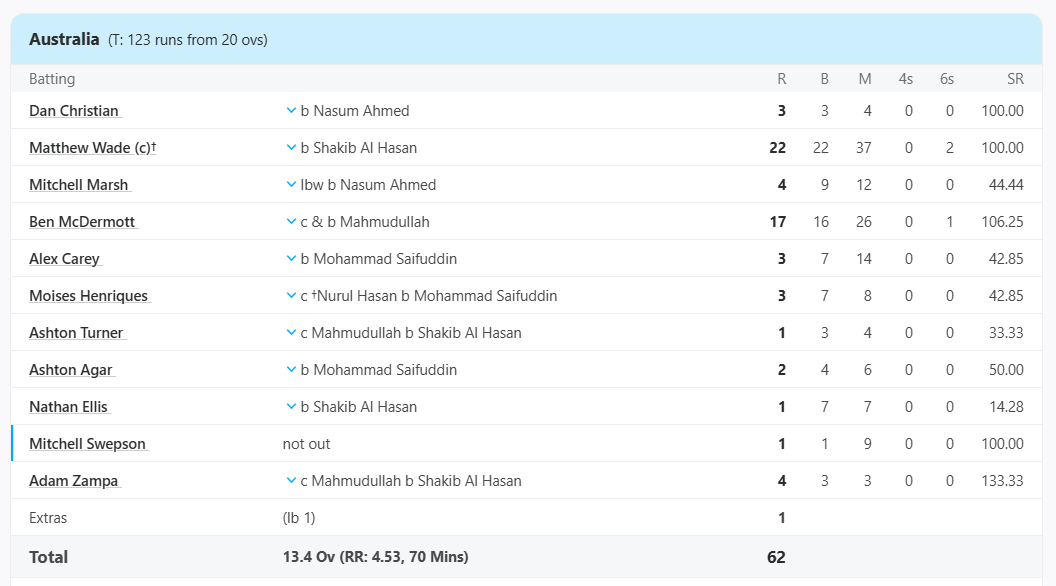1056x586 pixels.
Task: Expand Dan Christian's dismissal details chevron
Action: [x=291, y=111]
